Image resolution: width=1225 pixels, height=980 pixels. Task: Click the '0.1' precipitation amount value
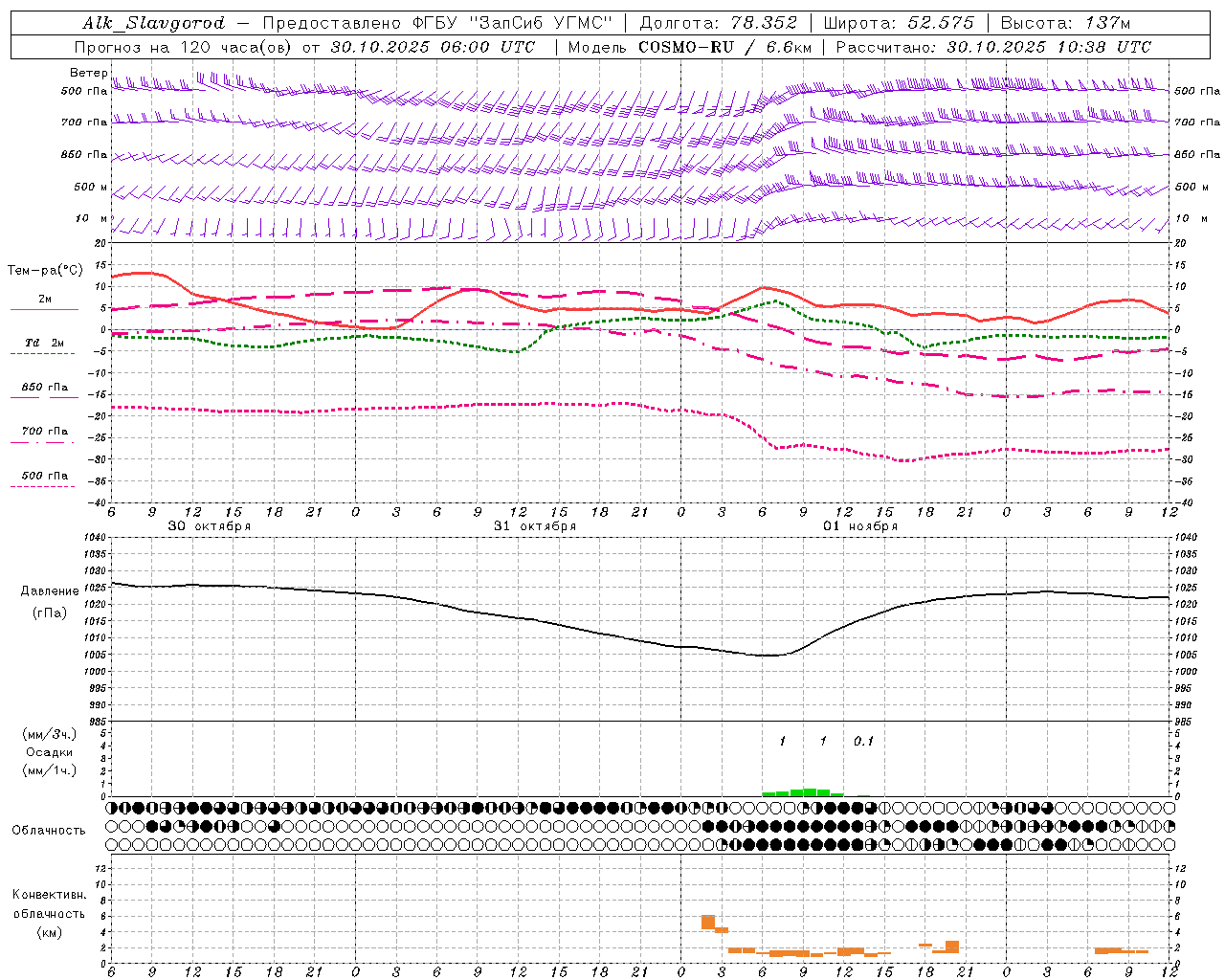click(864, 742)
